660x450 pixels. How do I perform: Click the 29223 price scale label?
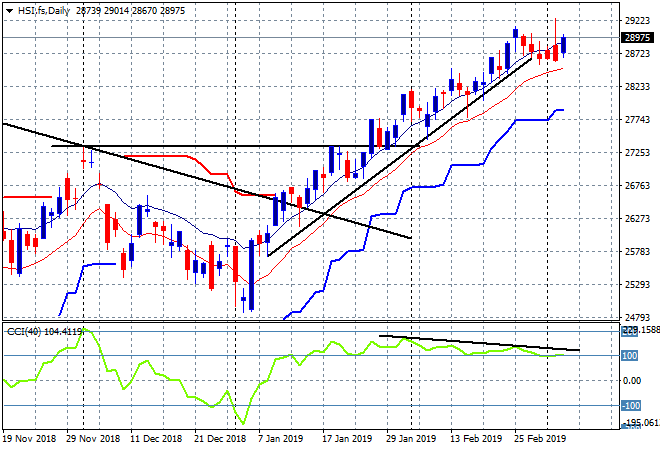(x=637, y=21)
